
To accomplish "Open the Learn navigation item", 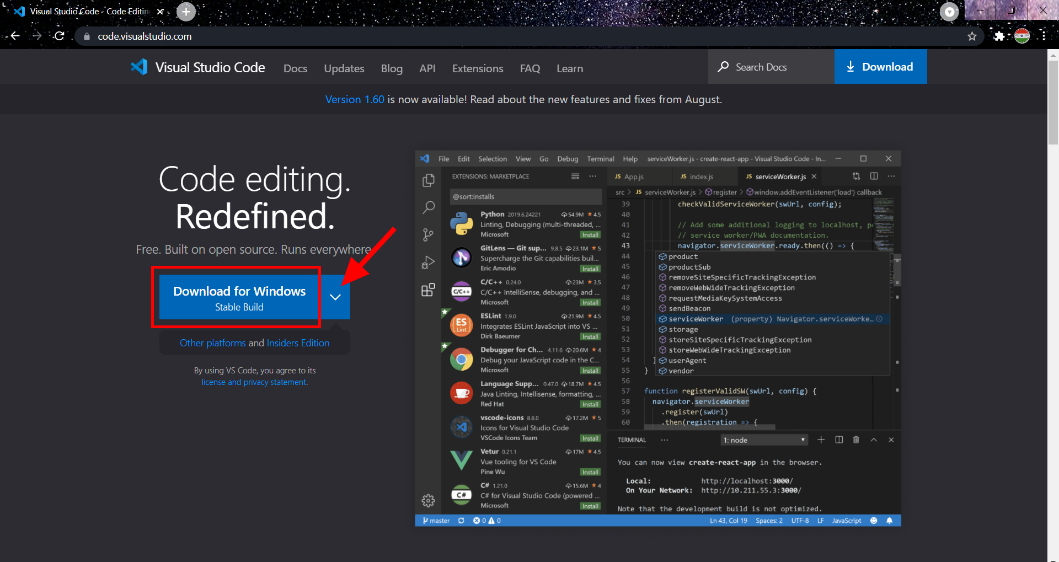I will click(x=570, y=68).
